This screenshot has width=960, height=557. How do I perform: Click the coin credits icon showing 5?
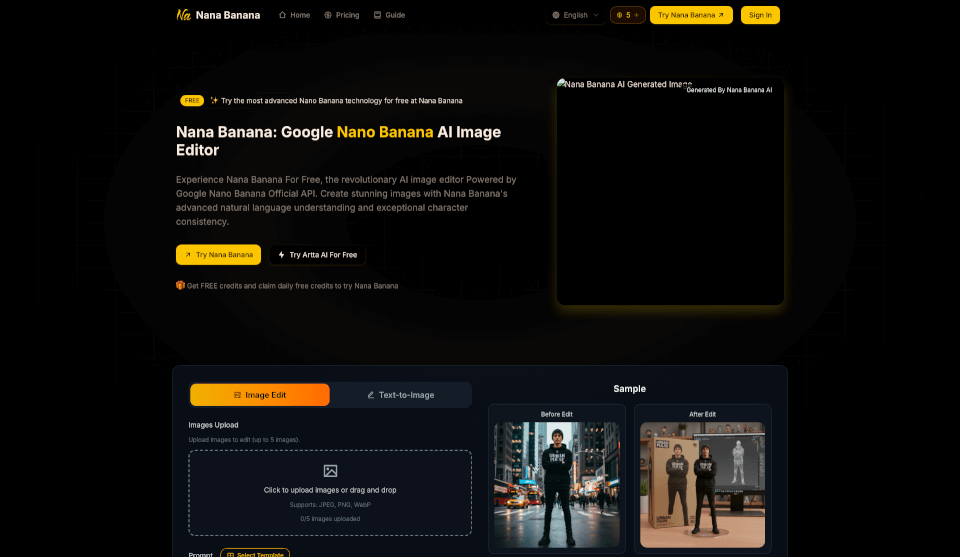click(x=619, y=15)
